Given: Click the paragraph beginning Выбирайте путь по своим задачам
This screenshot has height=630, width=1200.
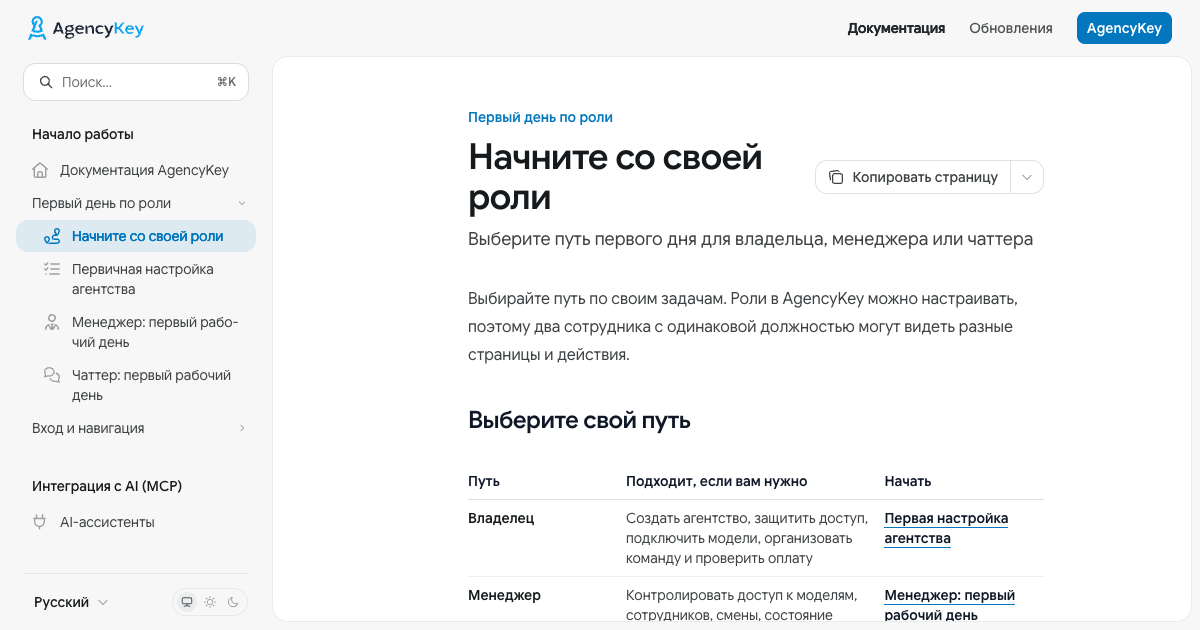Looking at the screenshot, I should 743,327.
